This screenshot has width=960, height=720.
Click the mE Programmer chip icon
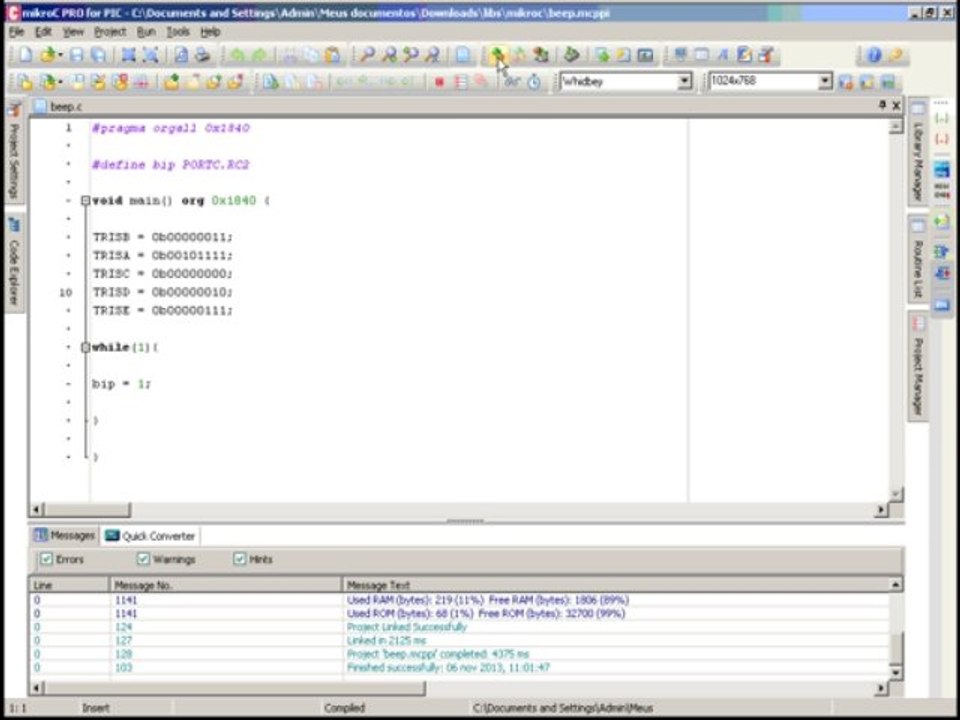click(571, 54)
